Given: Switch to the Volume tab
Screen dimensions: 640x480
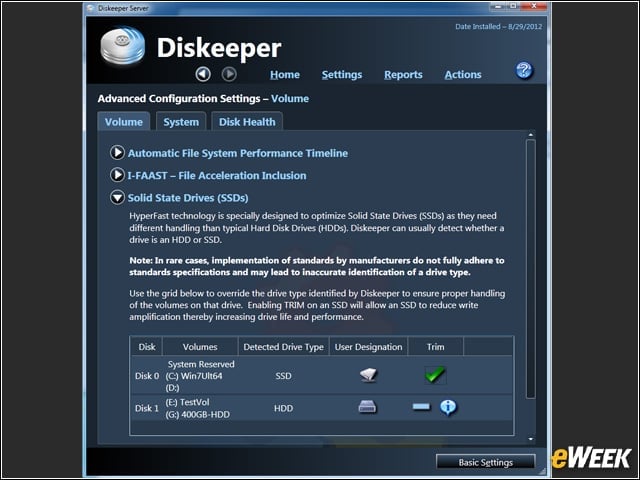Looking at the screenshot, I should pos(124,122).
